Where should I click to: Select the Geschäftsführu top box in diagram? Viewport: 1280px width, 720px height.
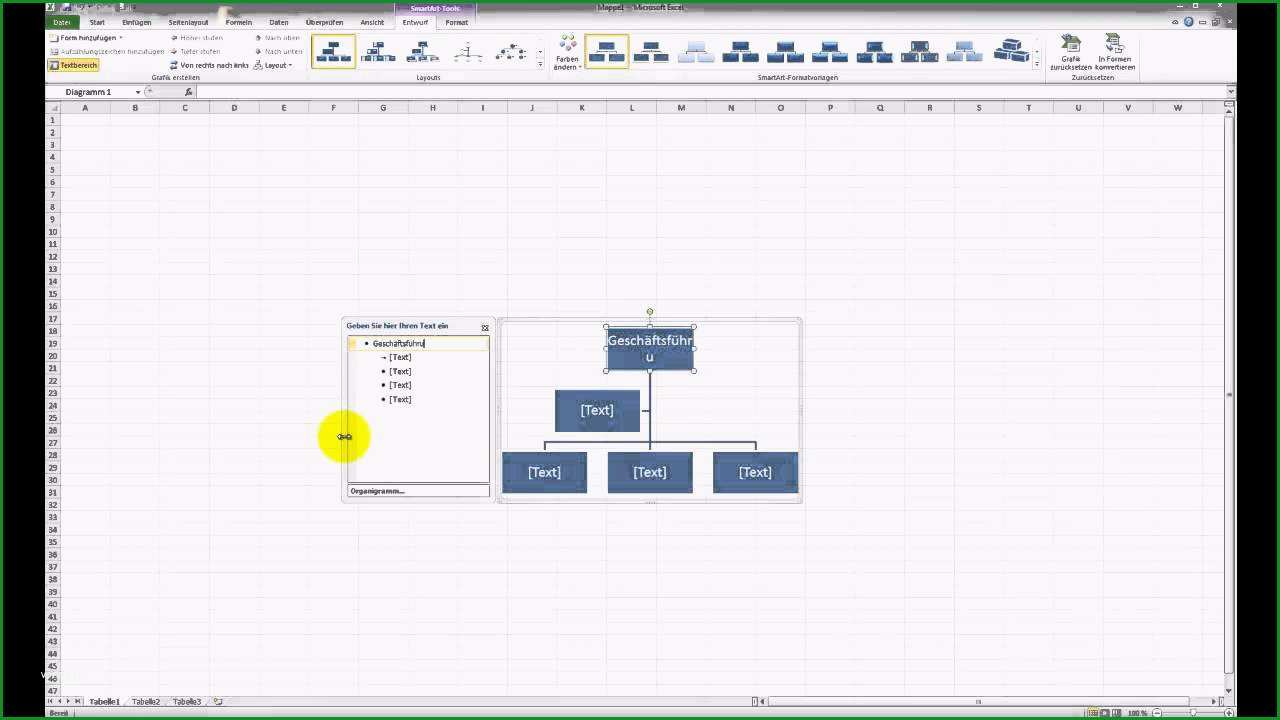[650, 349]
